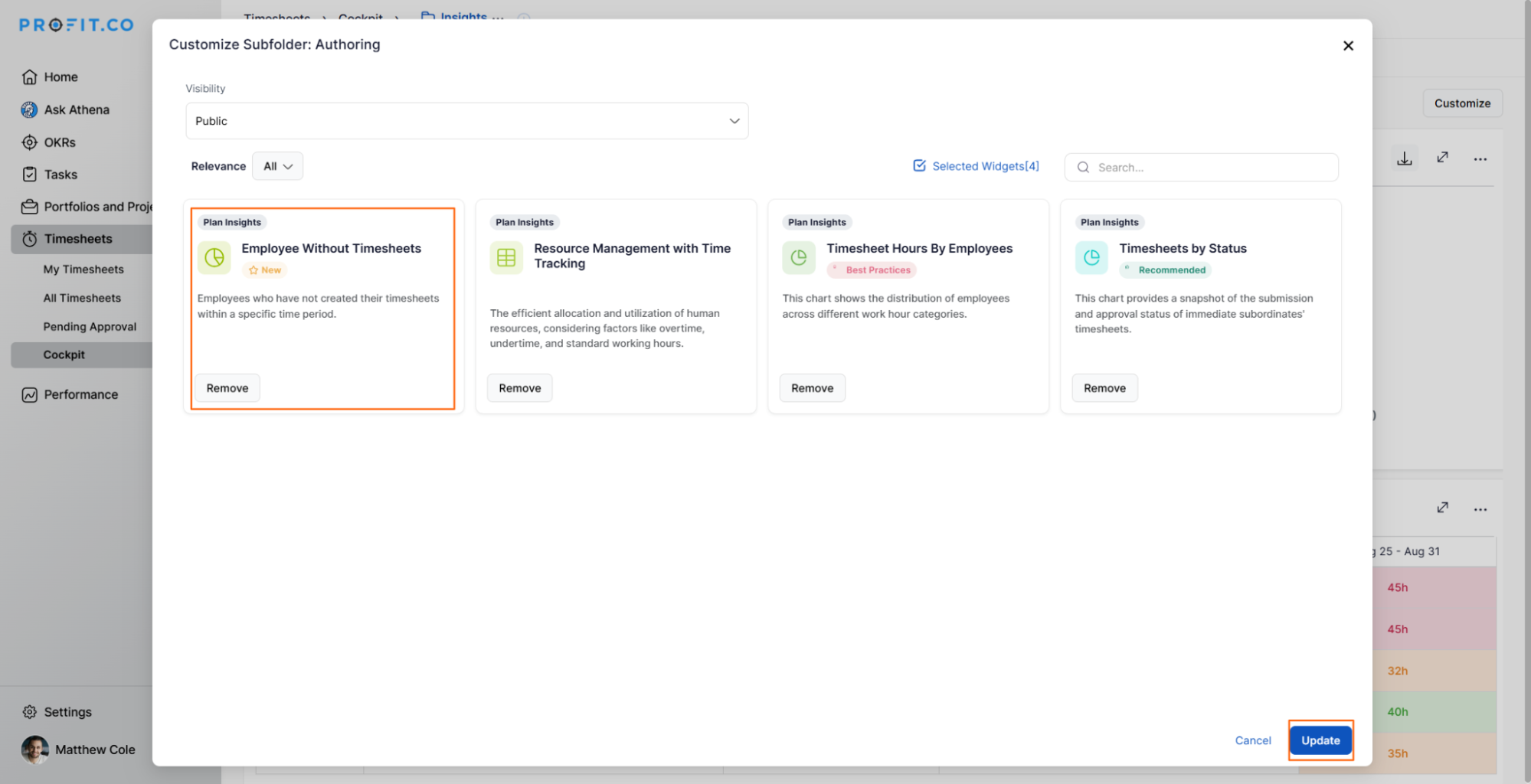Remove the Timesheets by Status widget
This screenshot has height=784, width=1531.
(1105, 388)
